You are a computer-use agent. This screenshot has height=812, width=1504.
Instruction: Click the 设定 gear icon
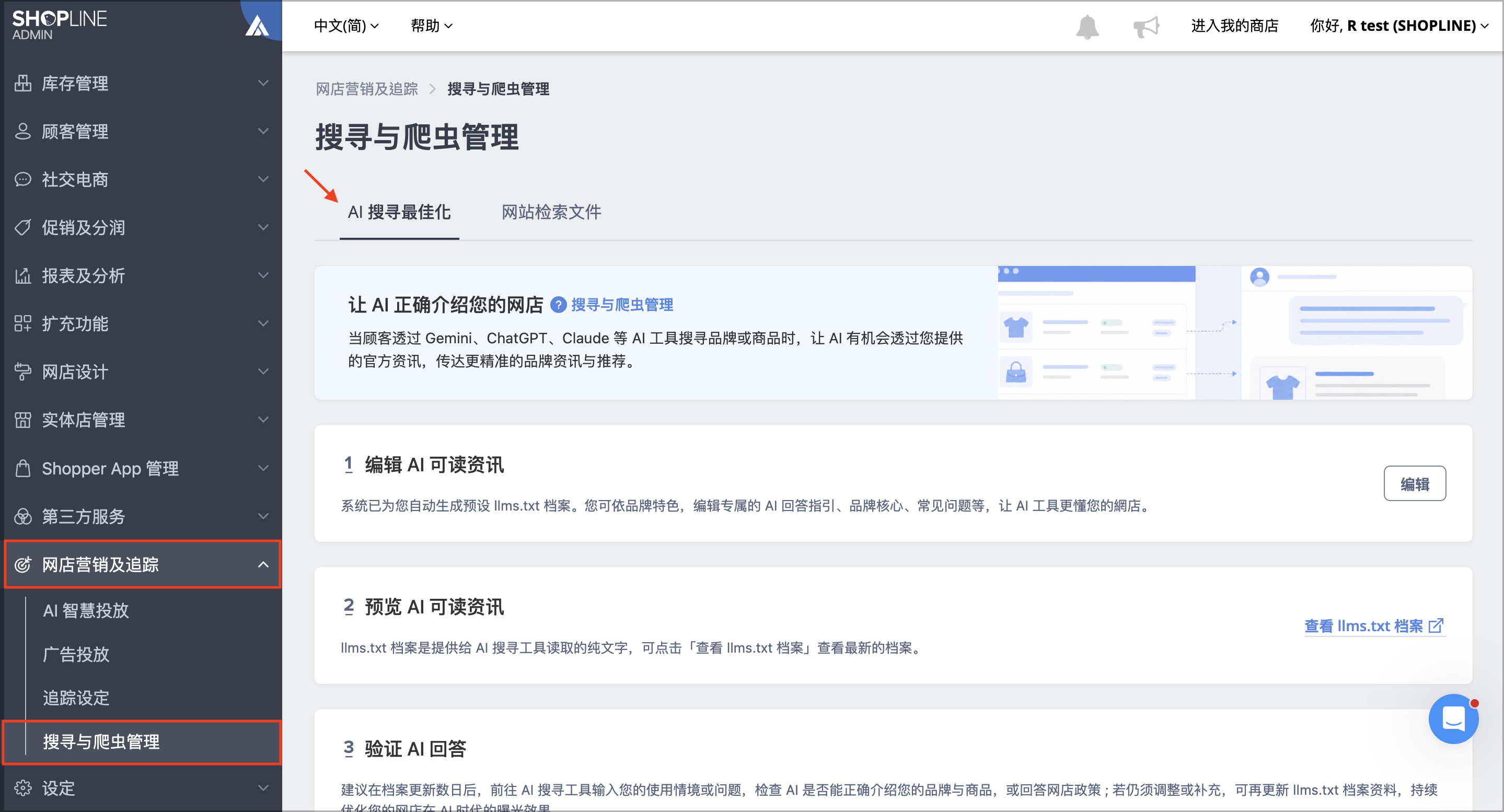23,788
